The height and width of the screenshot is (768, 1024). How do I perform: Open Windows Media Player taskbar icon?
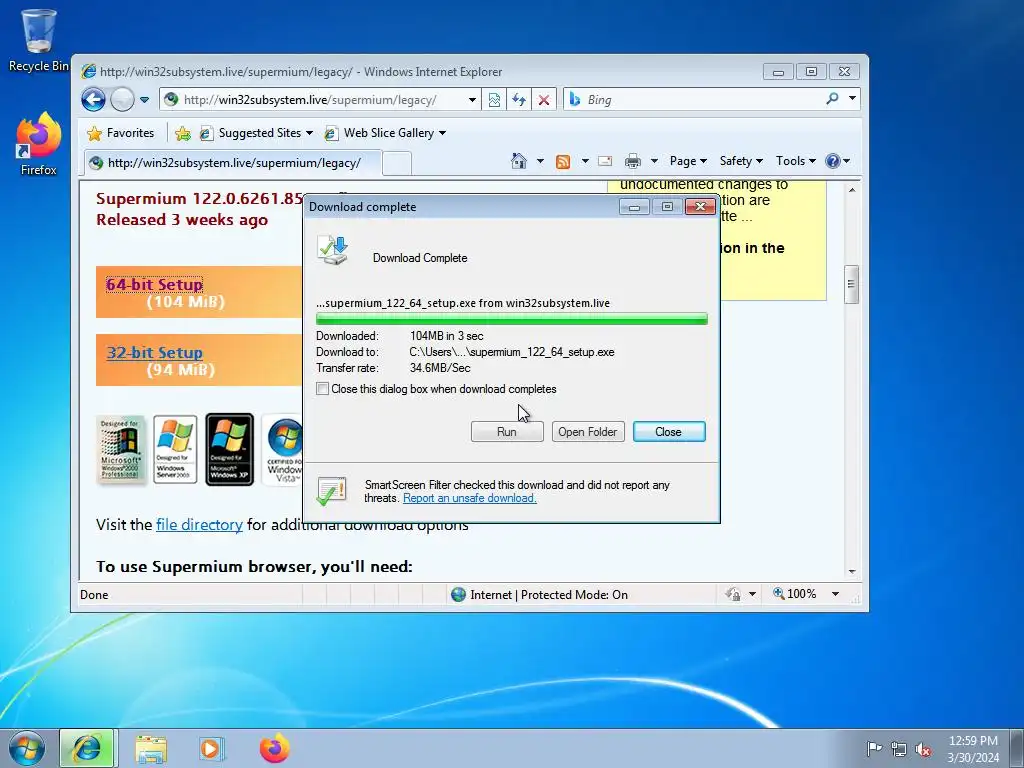point(211,748)
